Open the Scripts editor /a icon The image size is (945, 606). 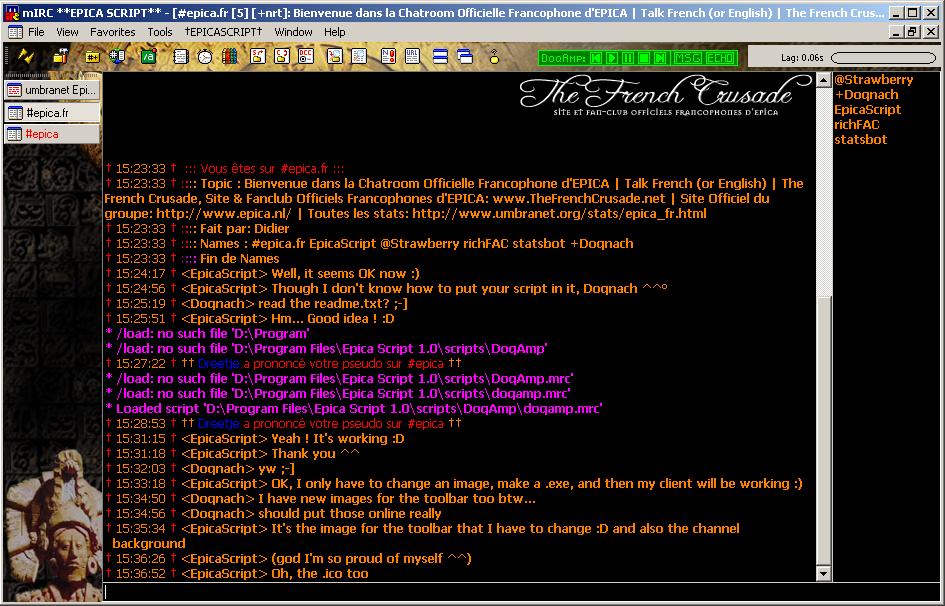[x=148, y=57]
